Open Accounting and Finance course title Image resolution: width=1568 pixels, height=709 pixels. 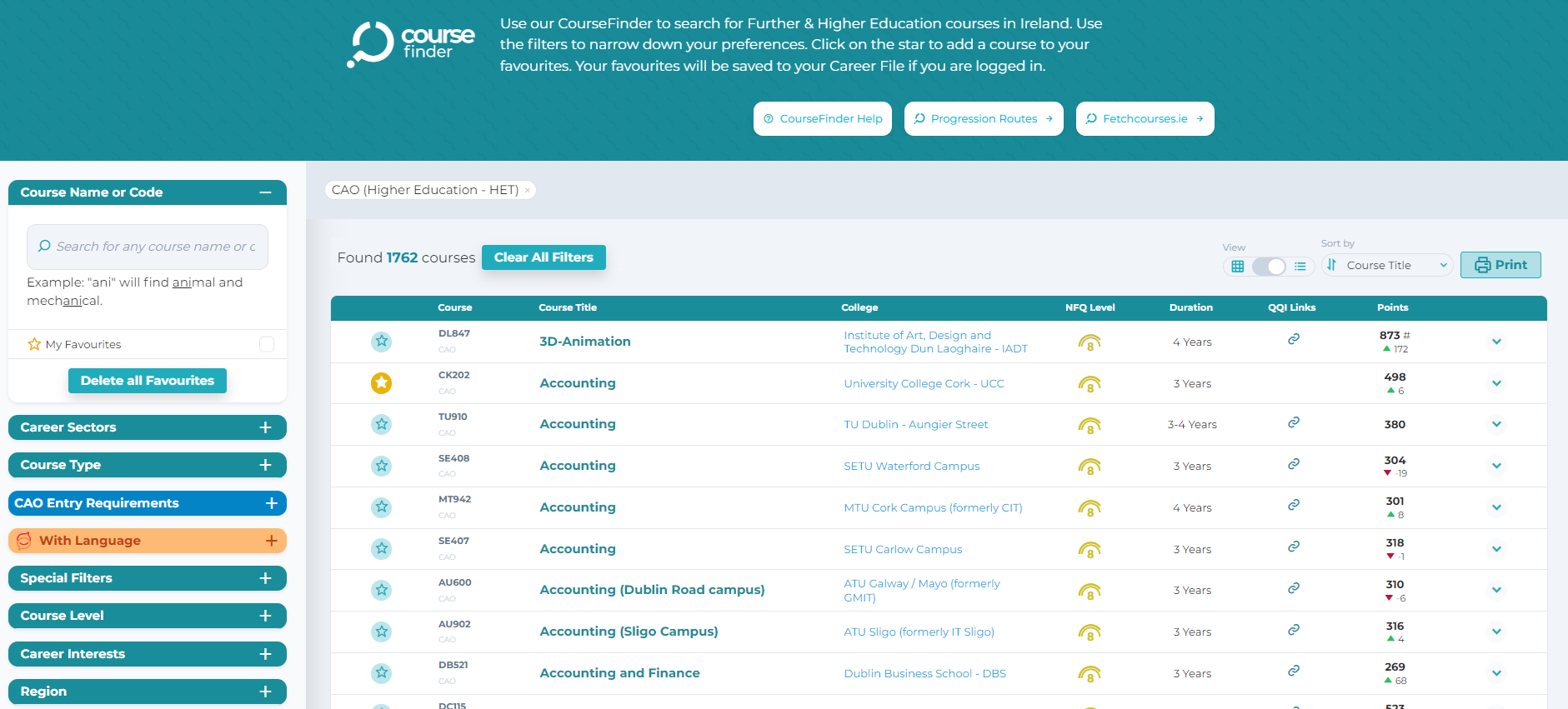(x=619, y=673)
